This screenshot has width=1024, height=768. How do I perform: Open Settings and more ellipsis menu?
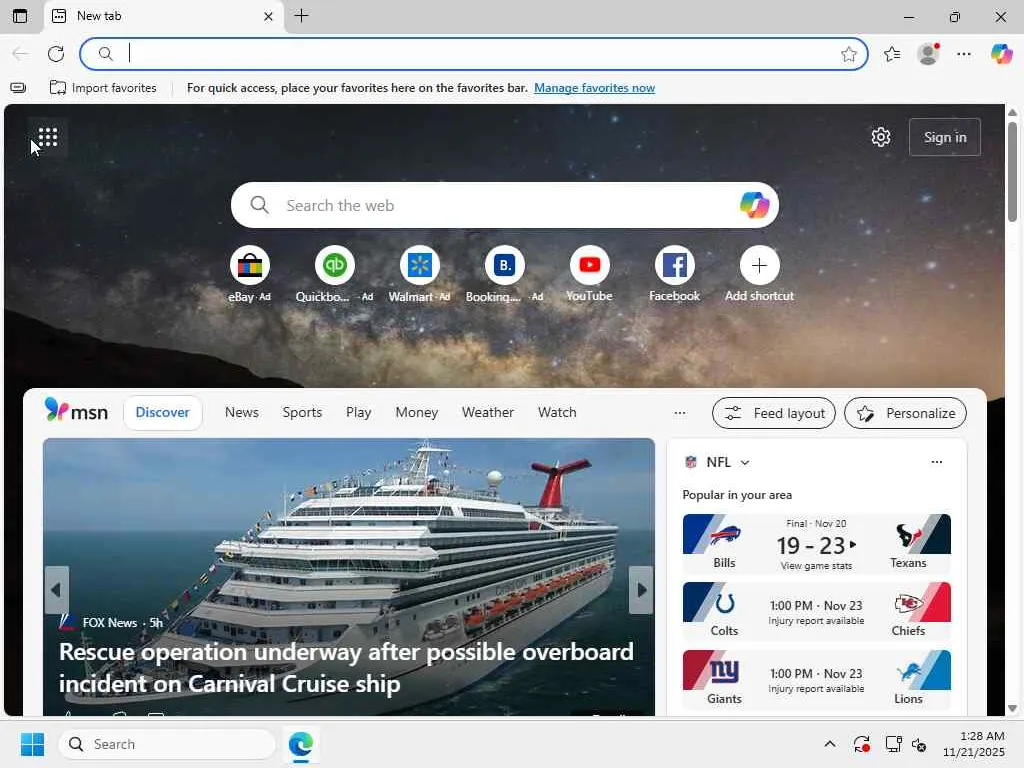(964, 54)
